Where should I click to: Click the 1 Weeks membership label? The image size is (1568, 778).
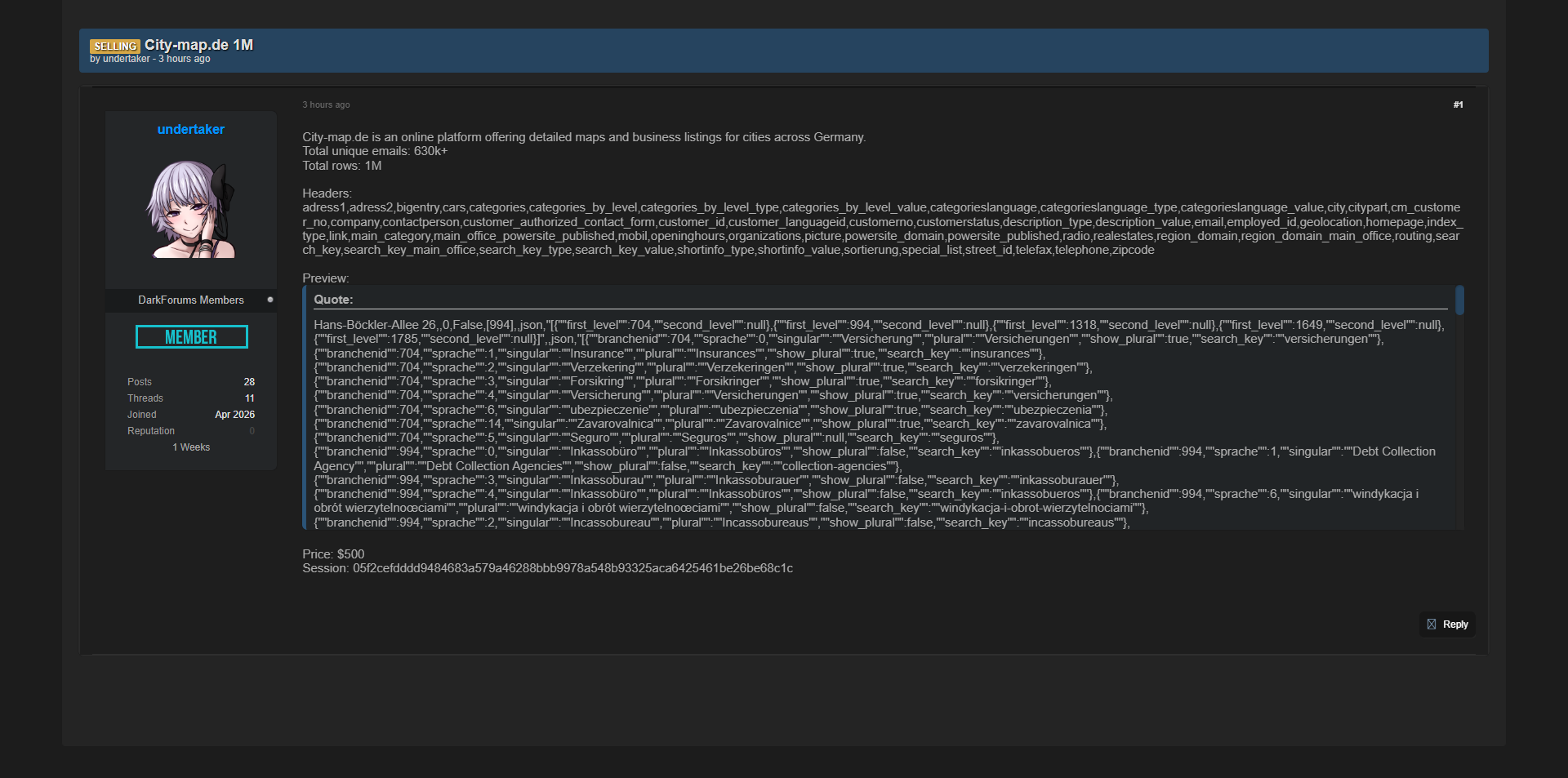tap(191, 447)
